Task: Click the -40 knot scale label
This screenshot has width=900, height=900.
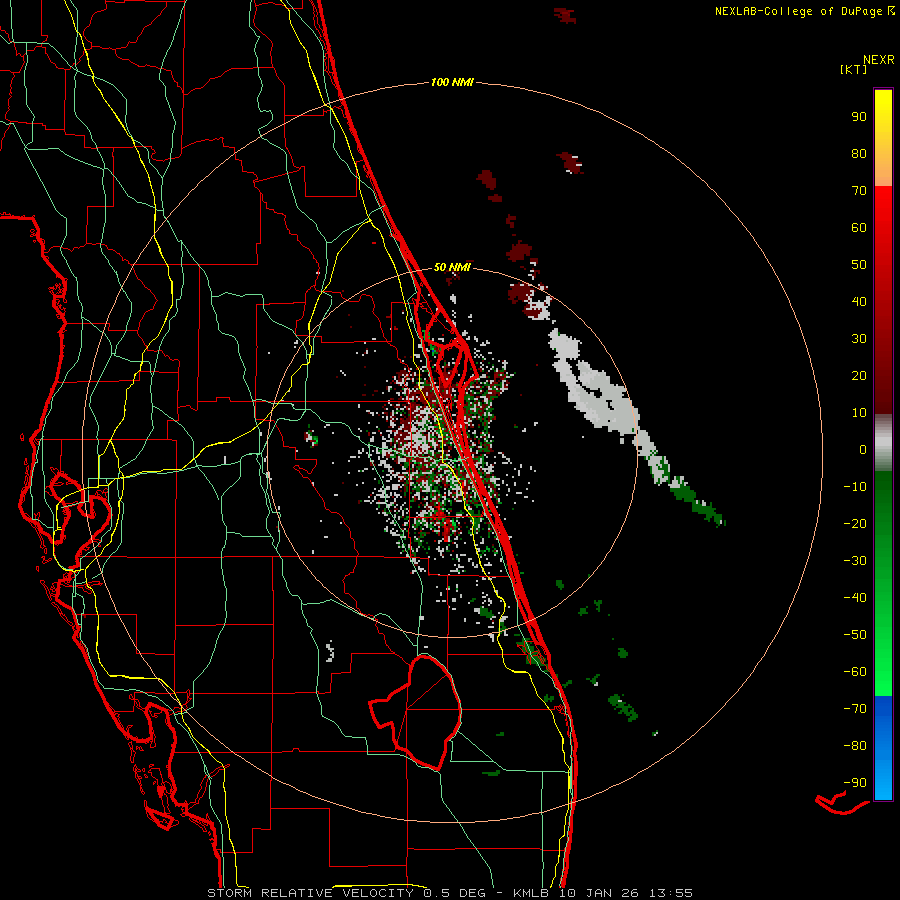Action: point(855,598)
